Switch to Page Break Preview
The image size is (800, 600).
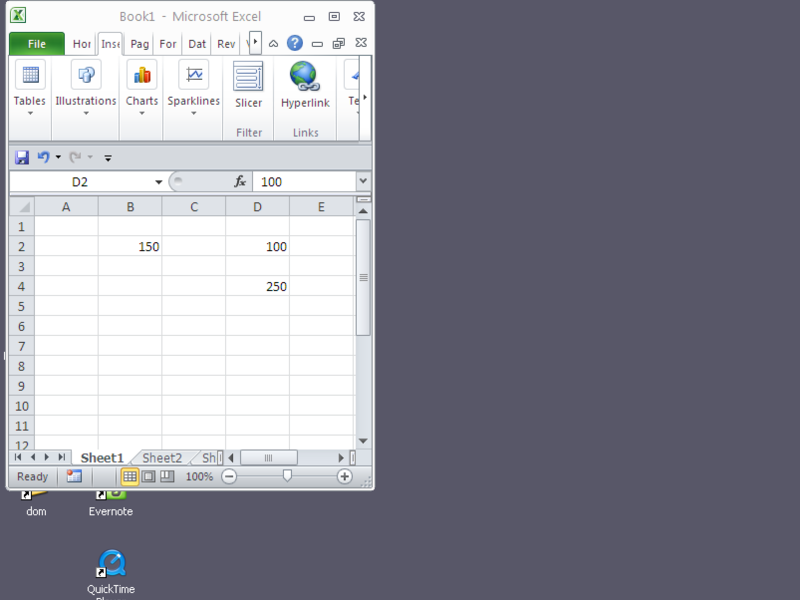[x=167, y=477]
